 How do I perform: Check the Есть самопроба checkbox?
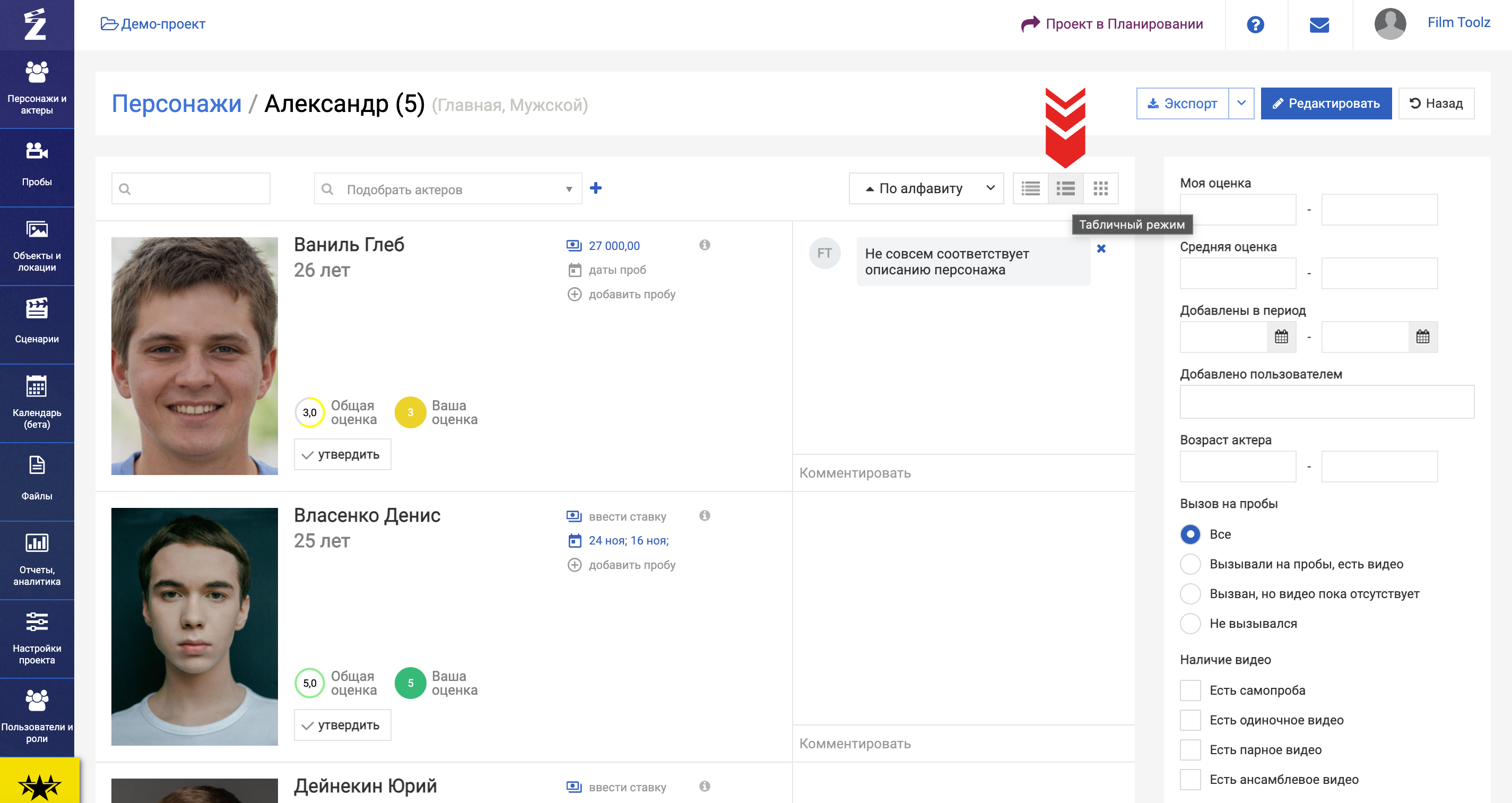point(1190,690)
